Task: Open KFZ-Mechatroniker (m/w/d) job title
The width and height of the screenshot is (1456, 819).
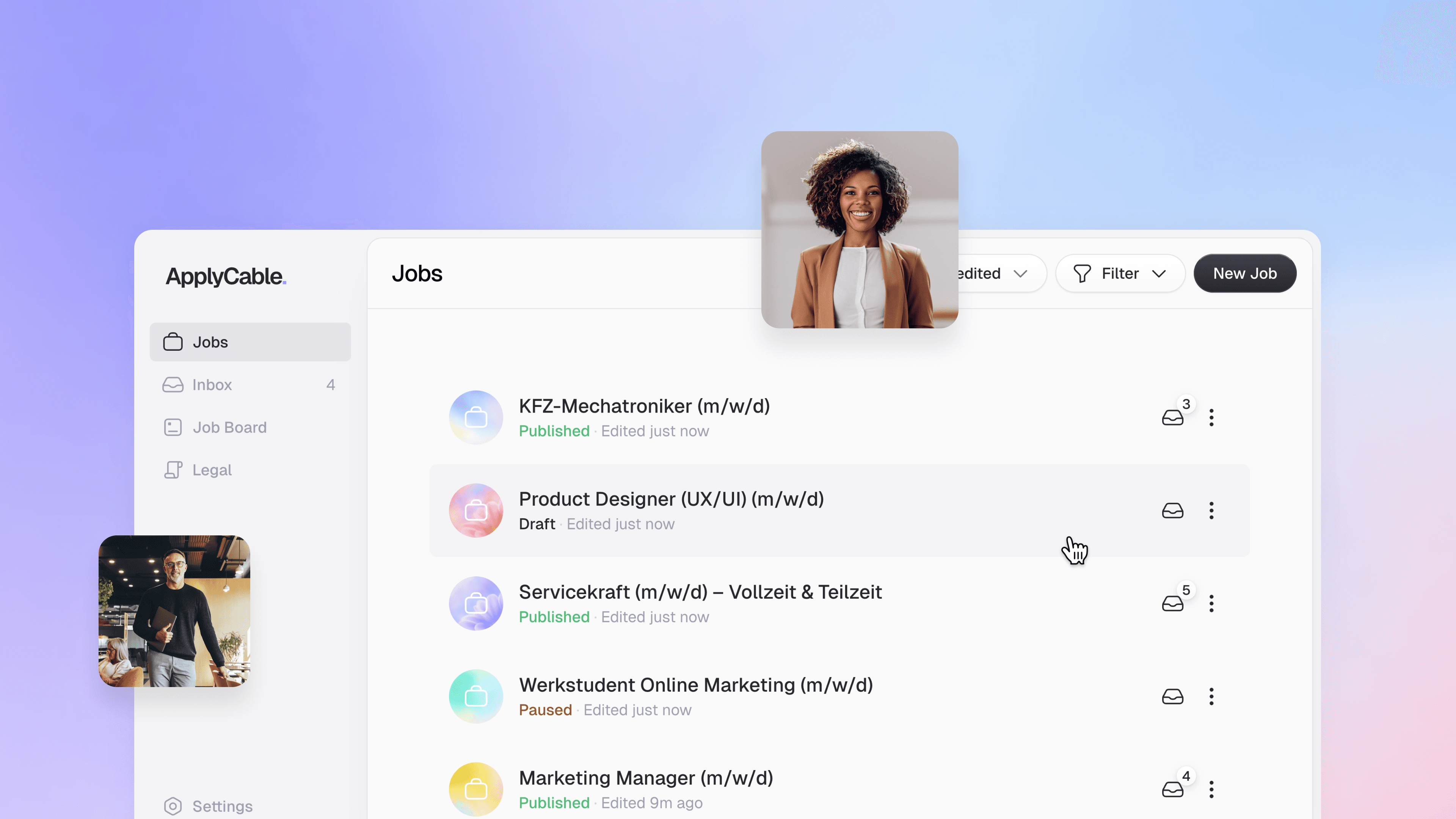Action: pos(644,406)
